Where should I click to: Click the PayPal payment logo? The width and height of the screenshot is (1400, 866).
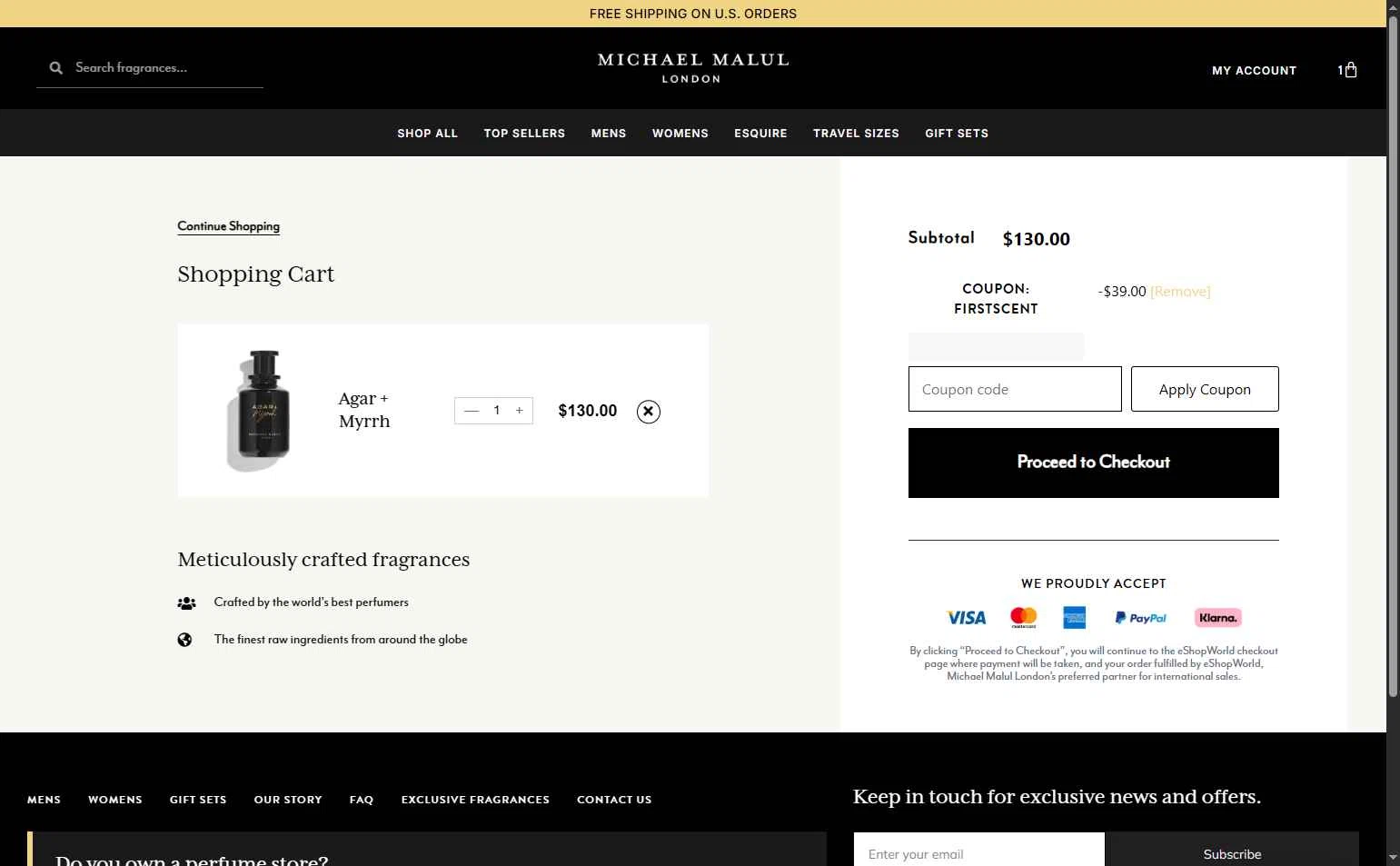click(x=1141, y=618)
